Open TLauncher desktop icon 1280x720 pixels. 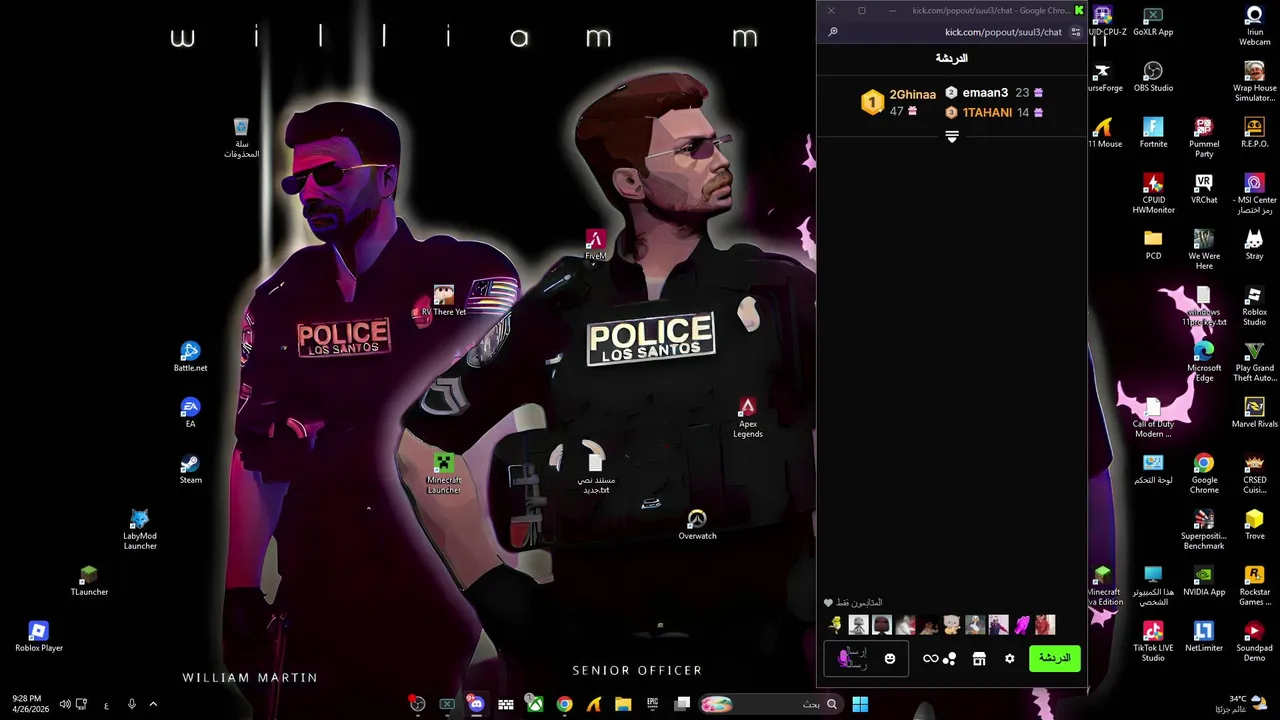(x=89, y=581)
